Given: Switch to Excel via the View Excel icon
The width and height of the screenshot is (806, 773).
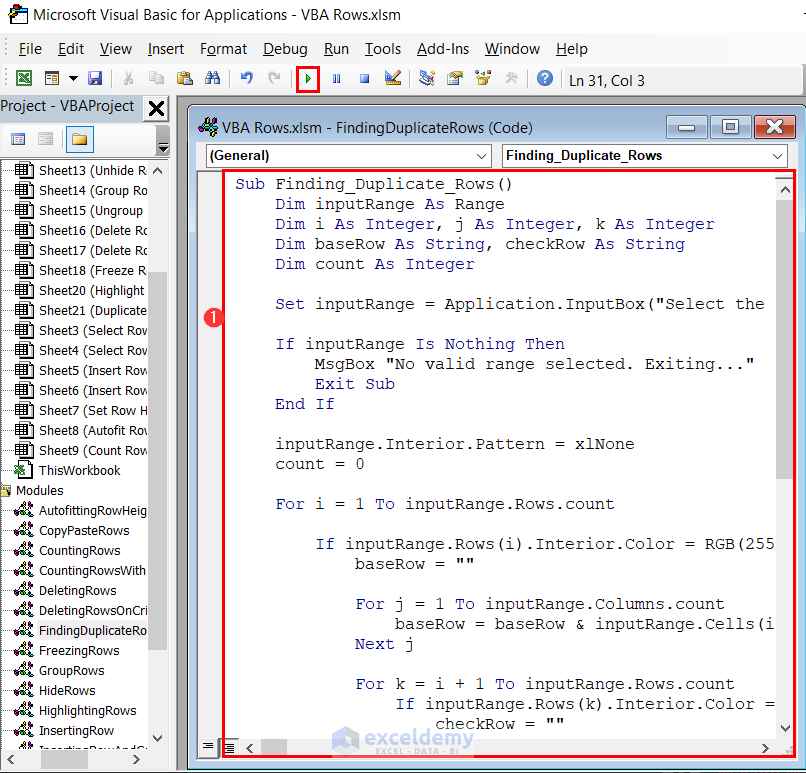Looking at the screenshot, I should pos(23,78).
